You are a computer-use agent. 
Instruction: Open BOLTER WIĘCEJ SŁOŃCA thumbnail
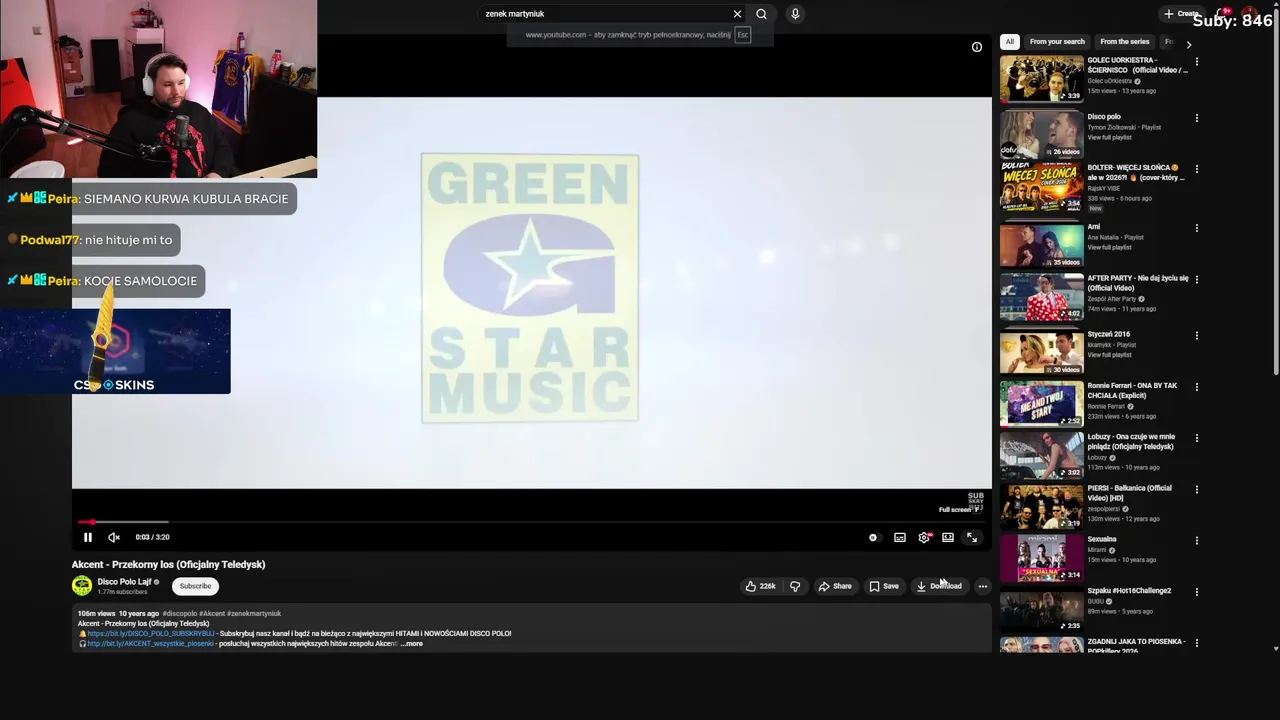click(1041, 186)
